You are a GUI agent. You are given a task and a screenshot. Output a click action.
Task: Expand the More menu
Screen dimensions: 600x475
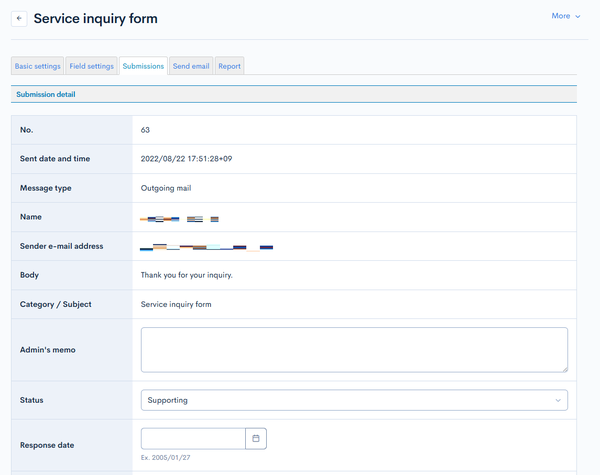(566, 16)
